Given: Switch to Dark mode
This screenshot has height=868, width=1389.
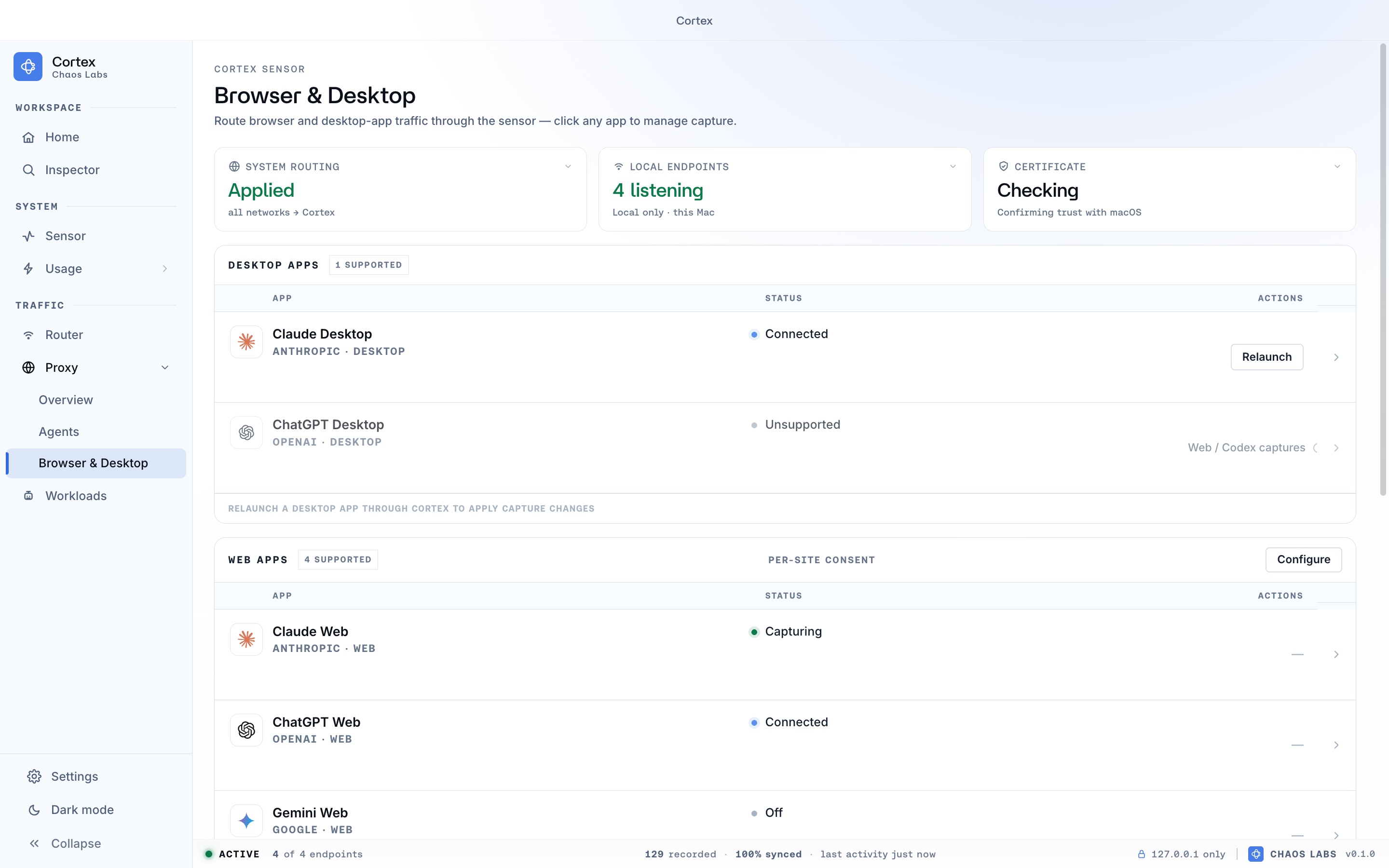Looking at the screenshot, I should [96, 810].
